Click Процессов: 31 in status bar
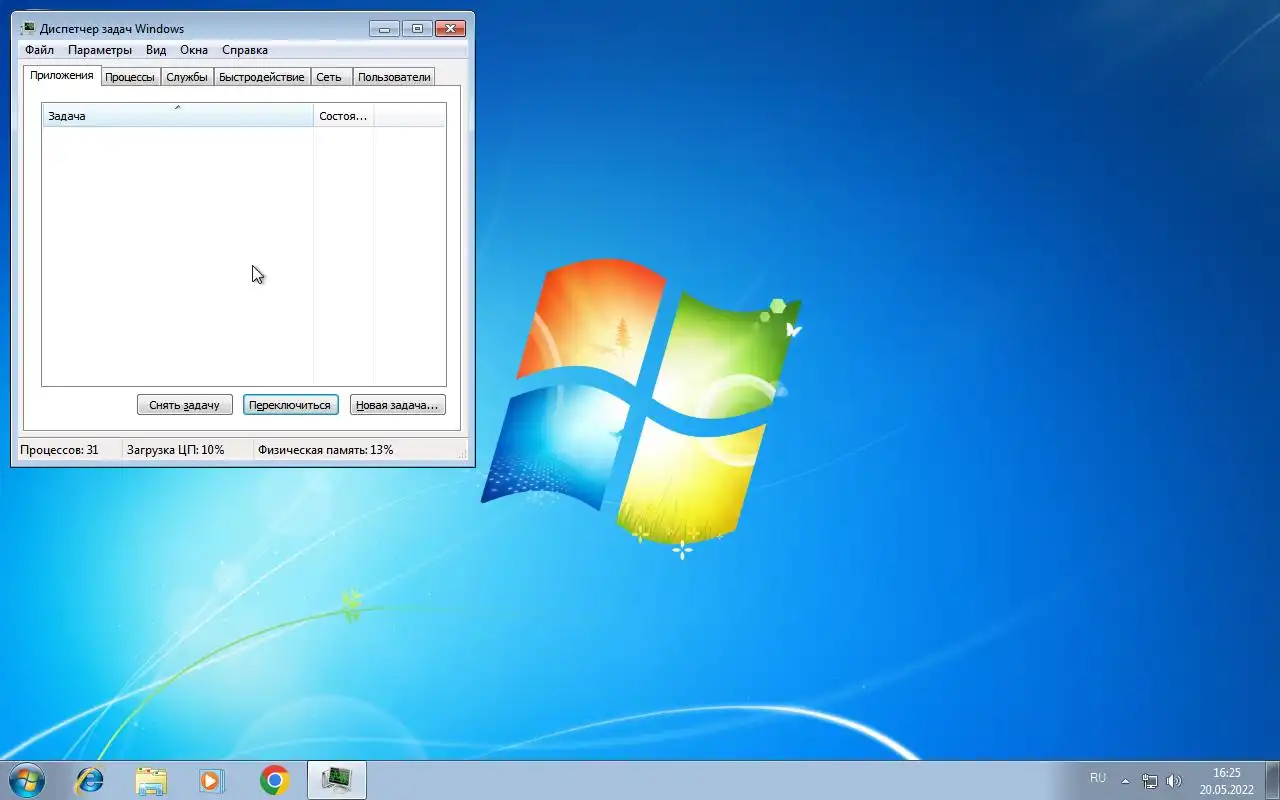This screenshot has width=1280, height=800. click(x=59, y=450)
